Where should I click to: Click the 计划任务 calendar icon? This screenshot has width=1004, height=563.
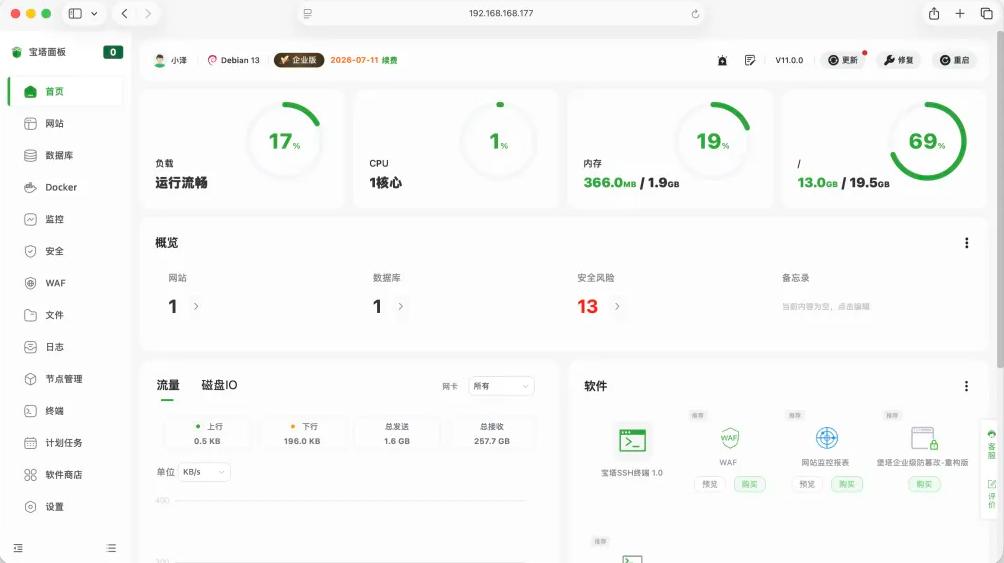[x=30, y=443]
